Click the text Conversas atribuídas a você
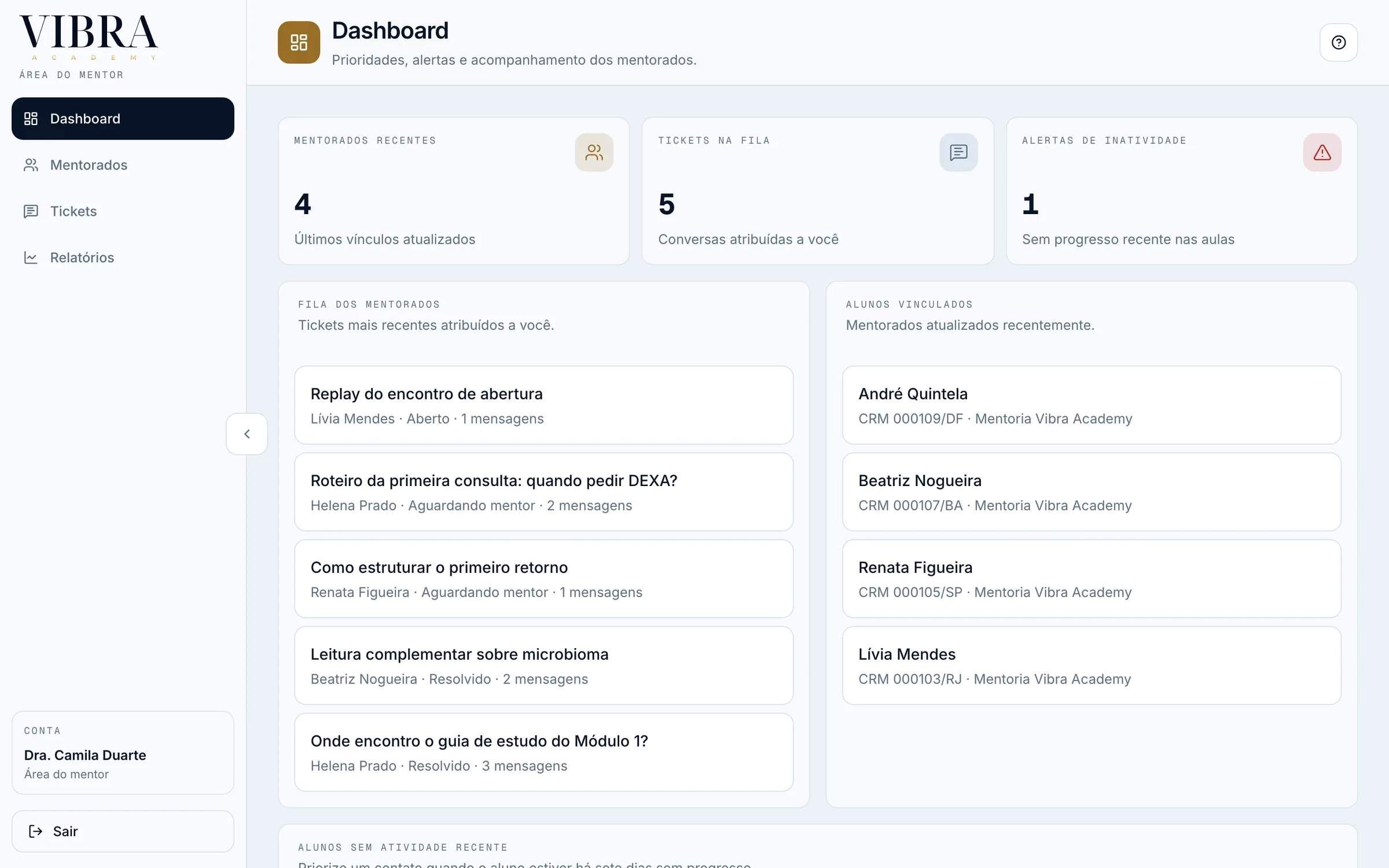The width and height of the screenshot is (1389, 868). [x=748, y=240]
